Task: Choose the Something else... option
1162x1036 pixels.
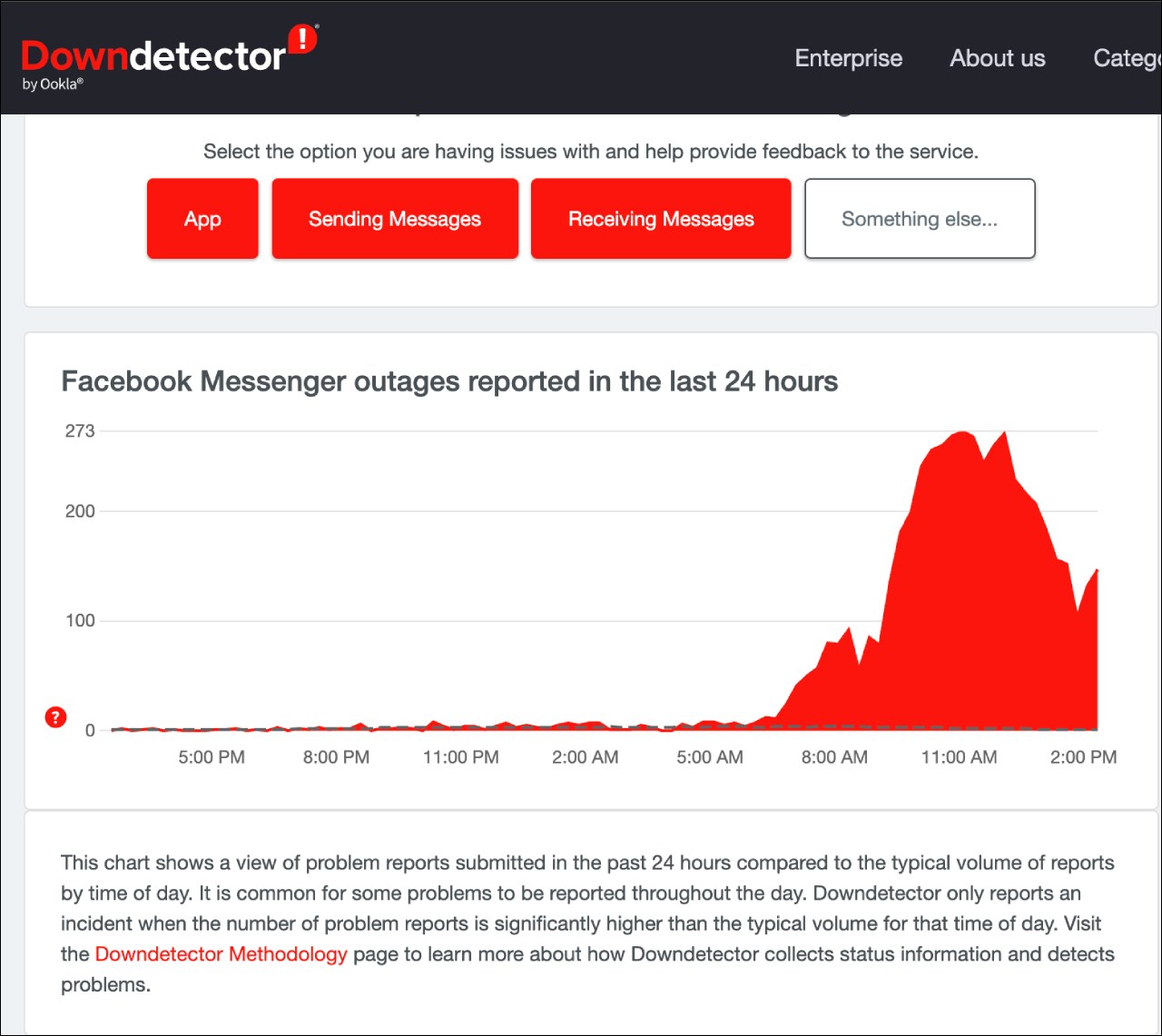Action: tap(919, 218)
